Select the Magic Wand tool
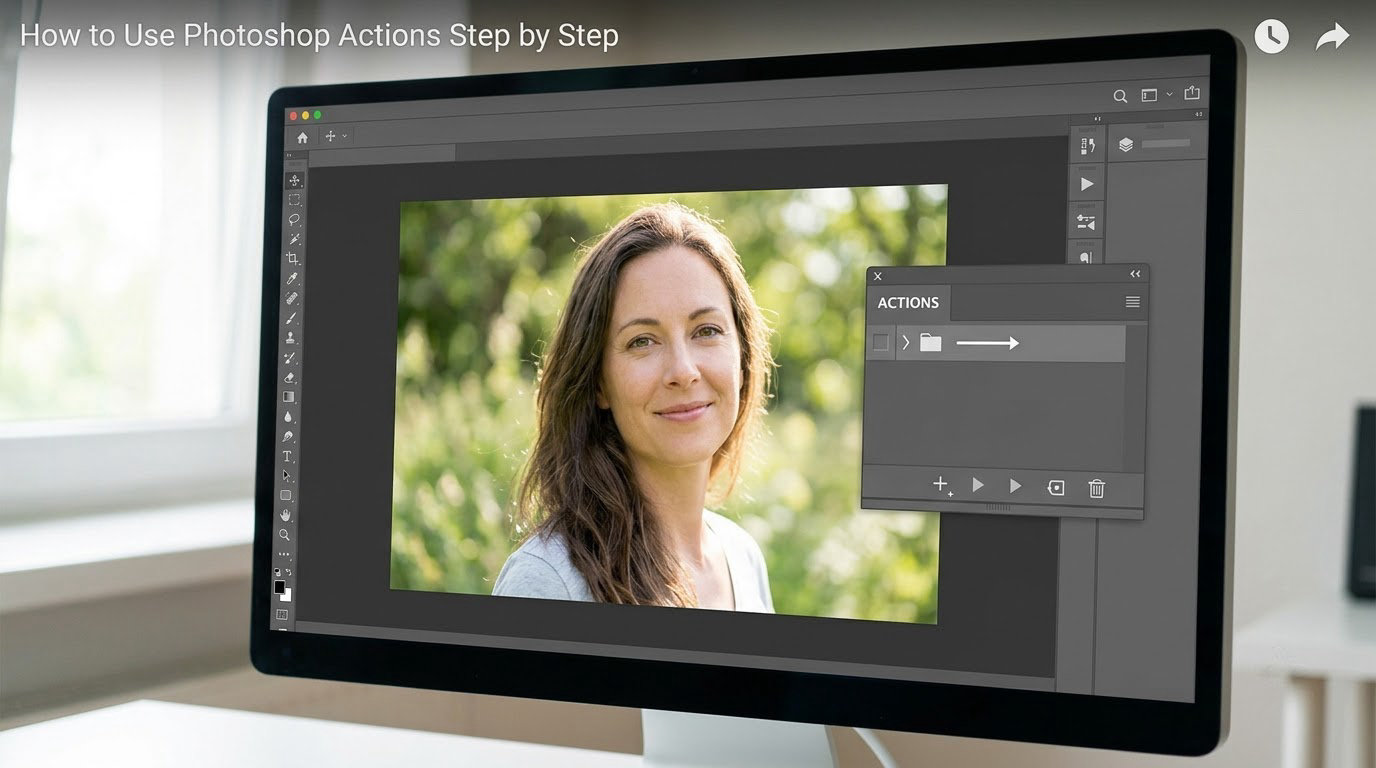The height and width of the screenshot is (768, 1376). point(295,239)
